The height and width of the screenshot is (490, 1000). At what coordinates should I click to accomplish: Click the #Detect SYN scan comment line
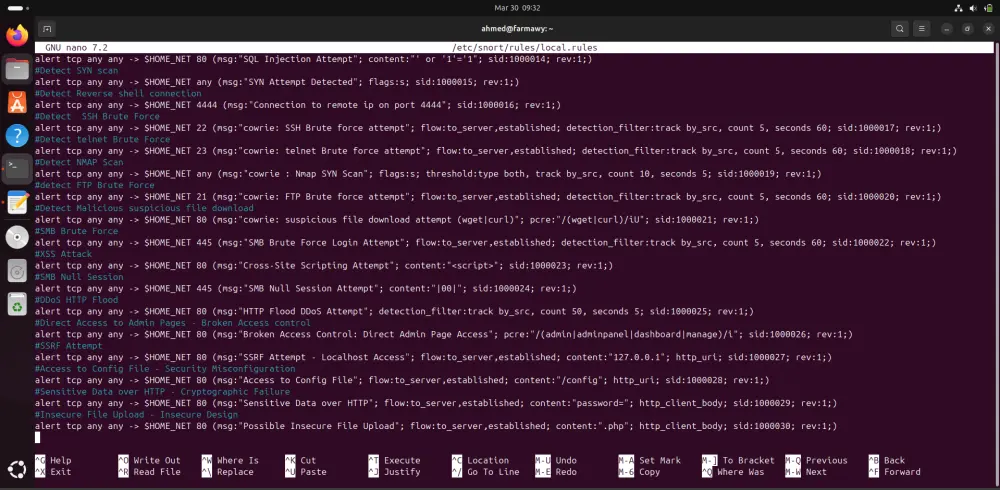[x=77, y=70]
